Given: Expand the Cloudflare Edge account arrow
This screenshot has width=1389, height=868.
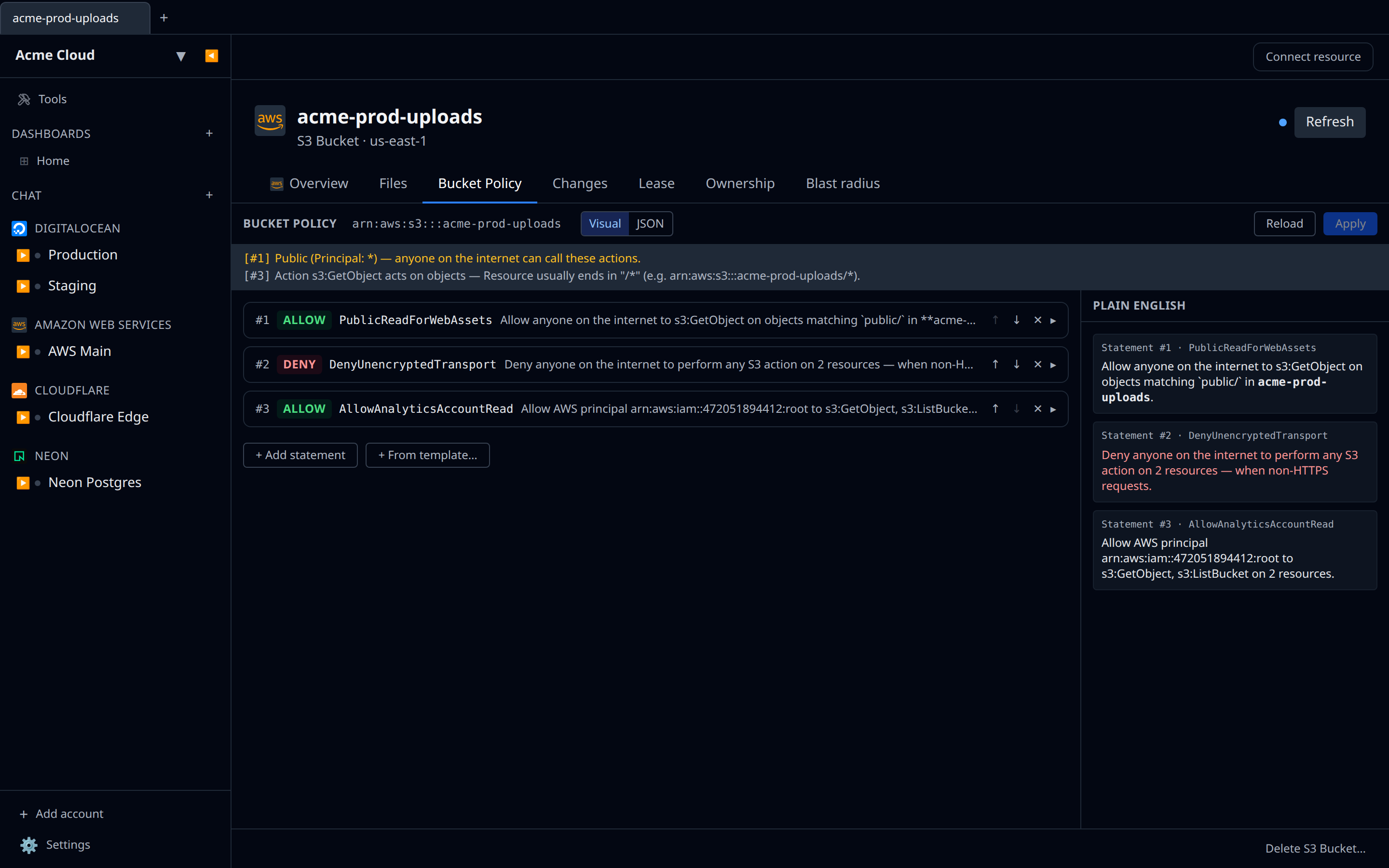Looking at the screenshot, I should pyautogui.click(x=23, y=417).
